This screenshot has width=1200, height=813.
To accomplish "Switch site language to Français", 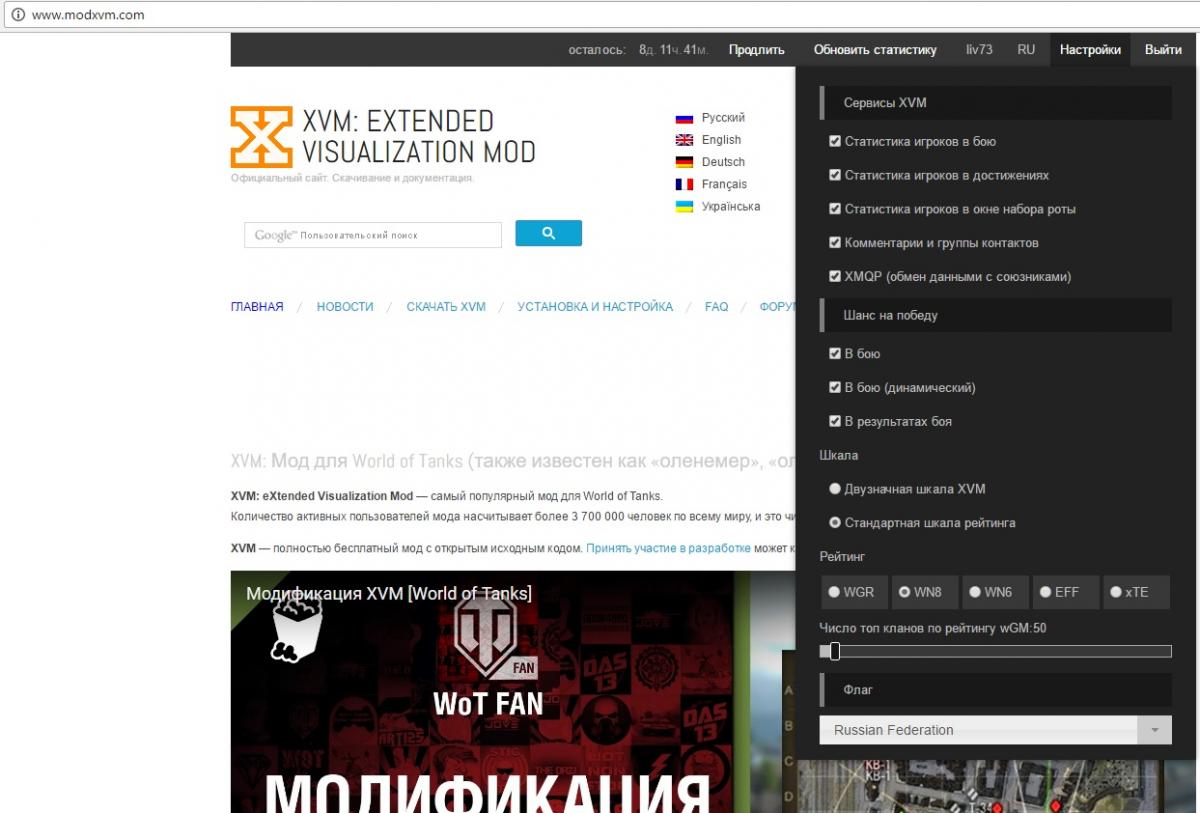I will [x=724, y=184].
